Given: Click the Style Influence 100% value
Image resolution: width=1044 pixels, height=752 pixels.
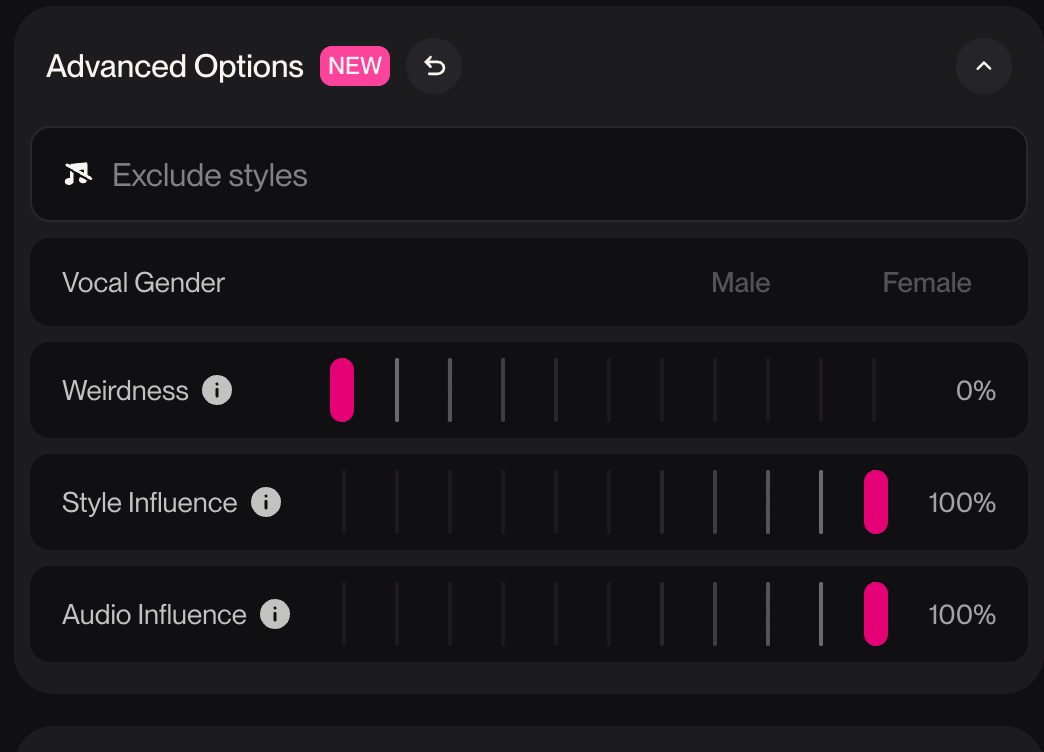Looking at the screenshot, I should (x=961, y=503).
